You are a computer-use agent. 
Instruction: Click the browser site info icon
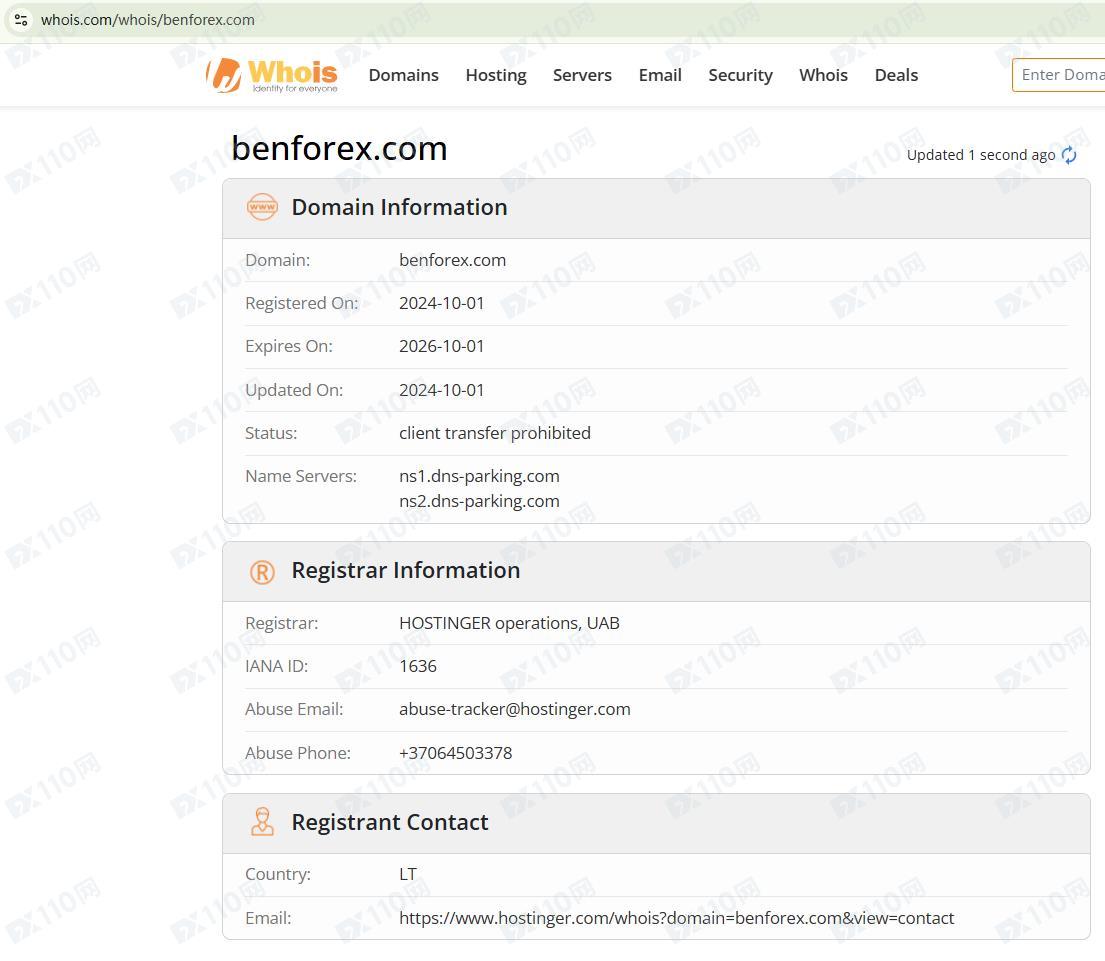tap(21, 20)
